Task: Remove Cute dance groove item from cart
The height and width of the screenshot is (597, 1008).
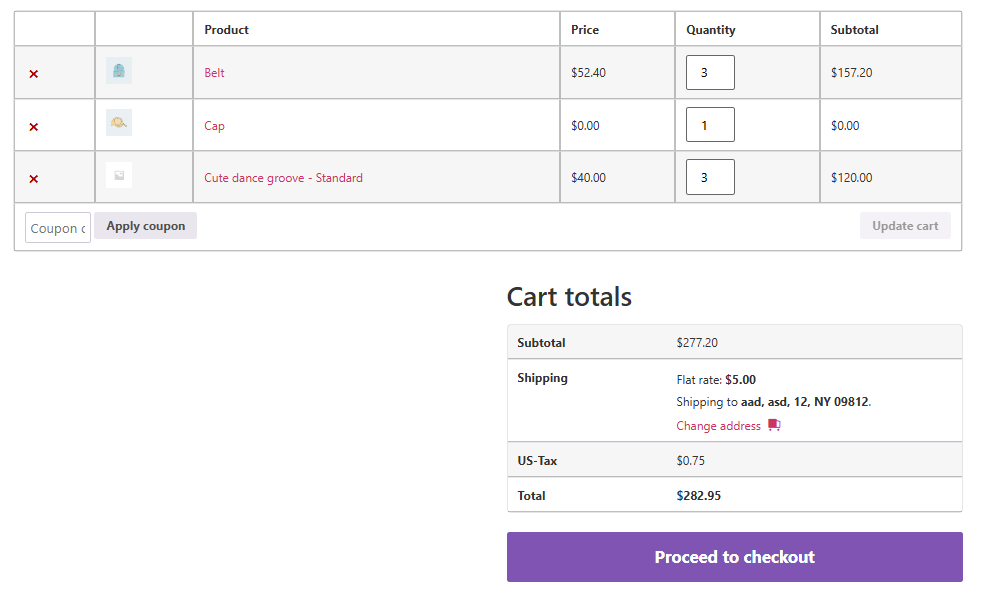Action: coord(34,179)
